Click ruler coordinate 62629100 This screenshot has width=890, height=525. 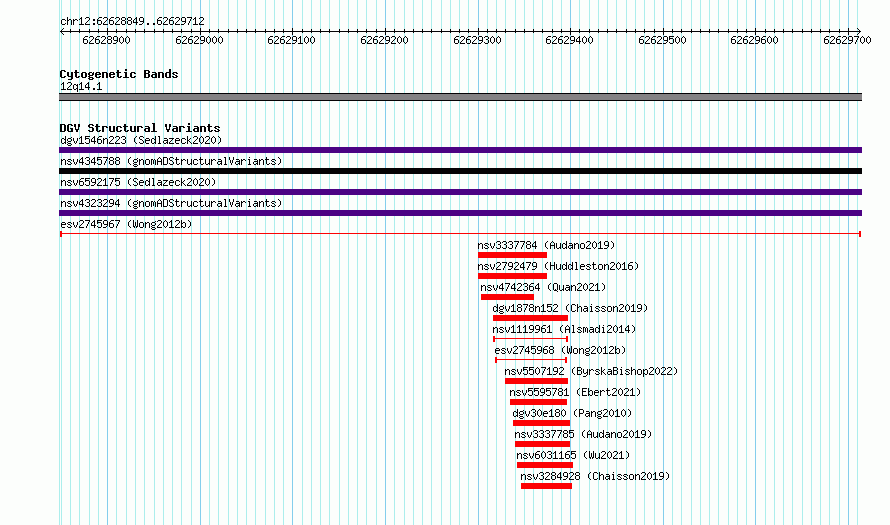[291, 40]
